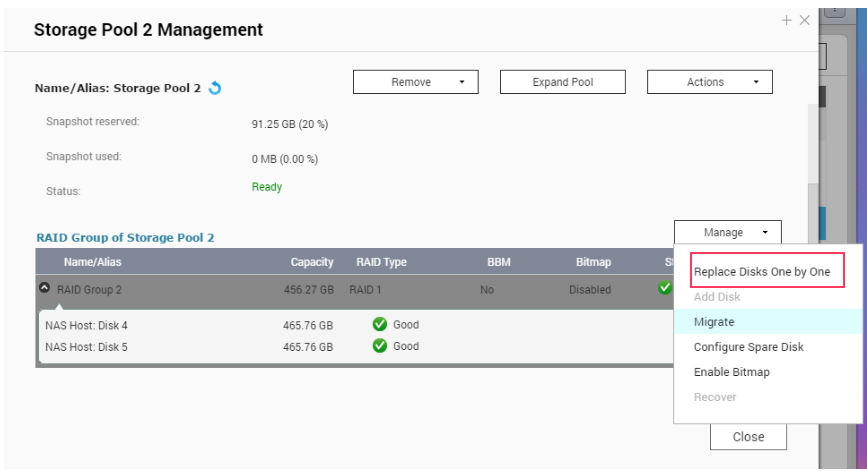867x471 pixels.
Task: Open the Actions dropdown
Action: 709,82
